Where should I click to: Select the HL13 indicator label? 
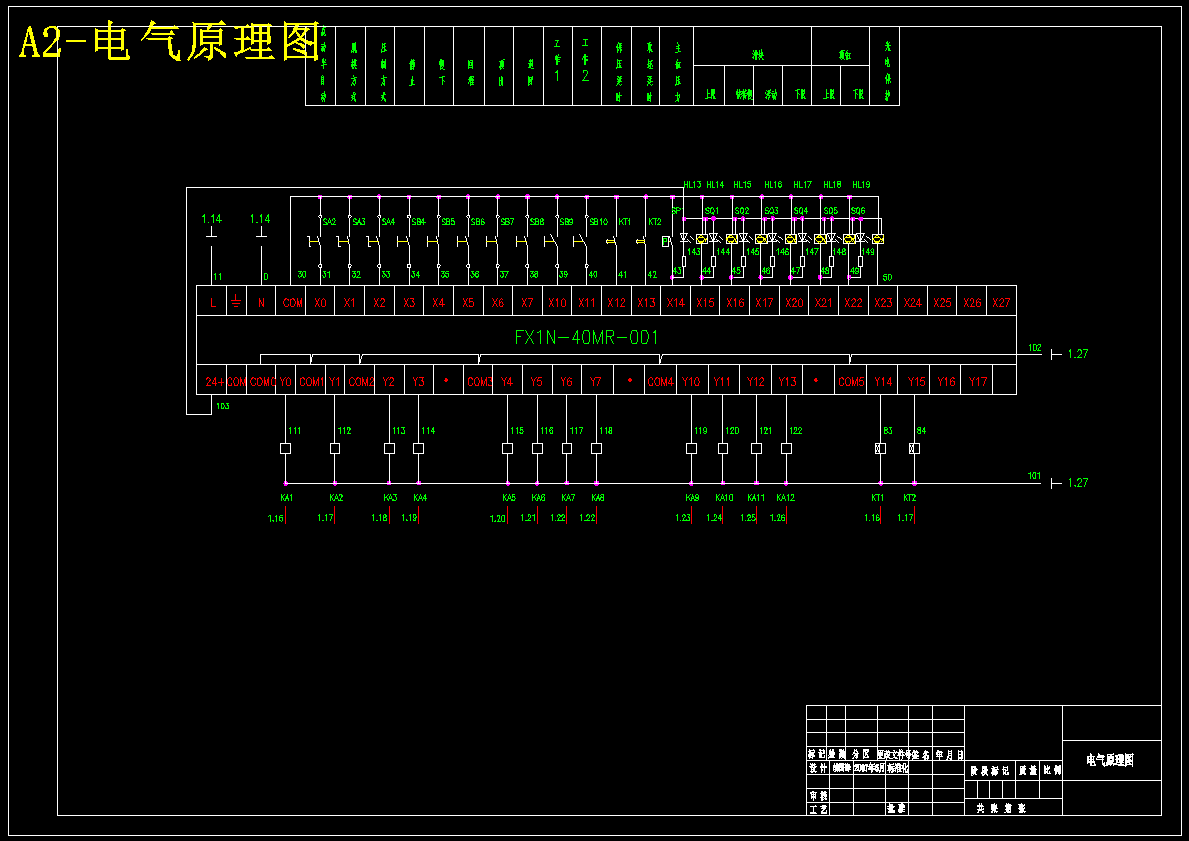[x=692, y=184]
